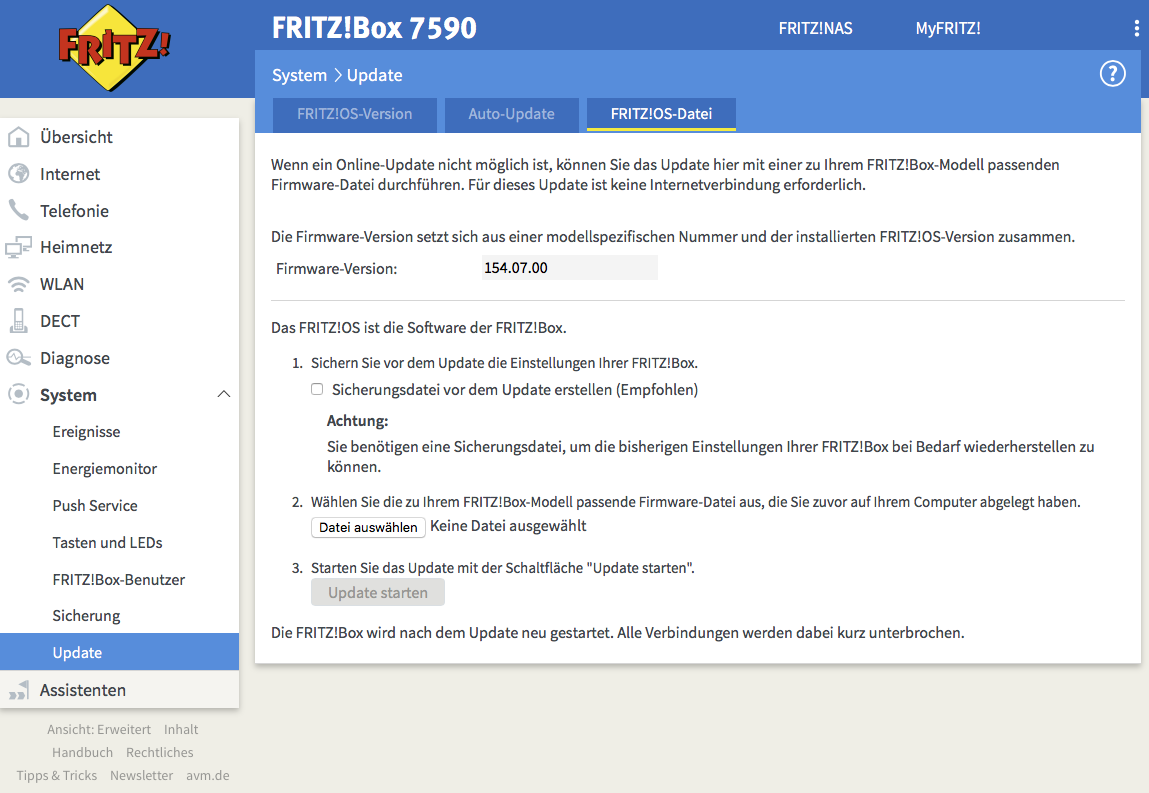Click Datei auswählen button
The image size is (1149, 793).
369,527
